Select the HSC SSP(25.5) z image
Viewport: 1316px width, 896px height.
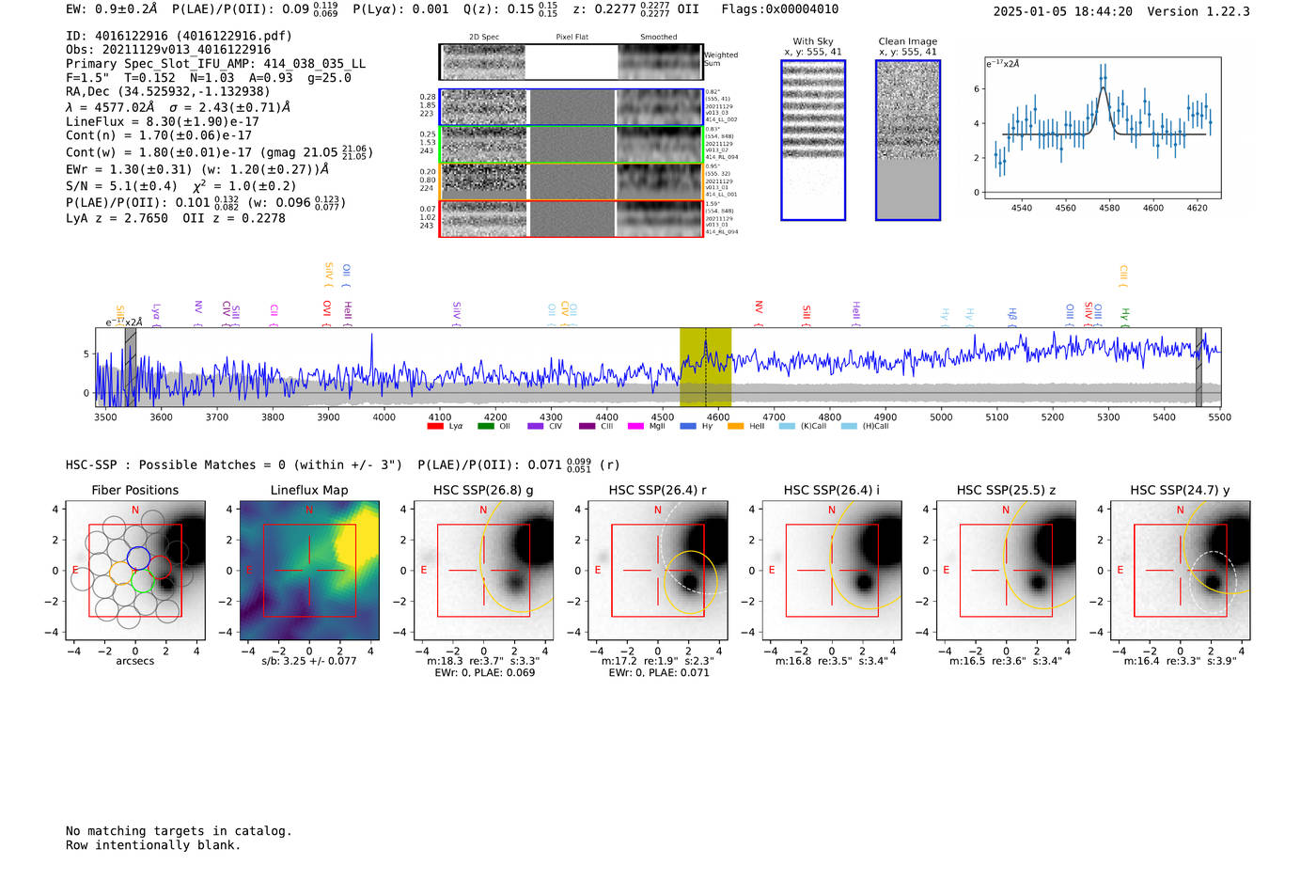tap(1006, 571)
